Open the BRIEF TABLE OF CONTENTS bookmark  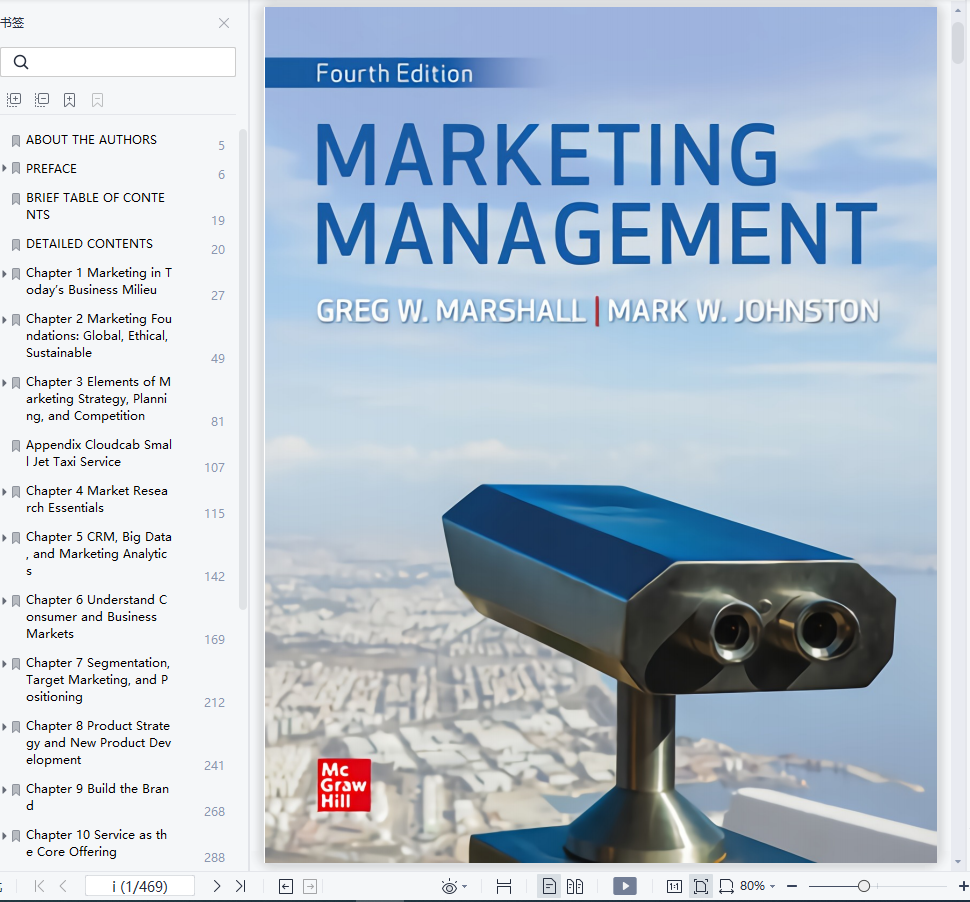[x=95, y=206]
